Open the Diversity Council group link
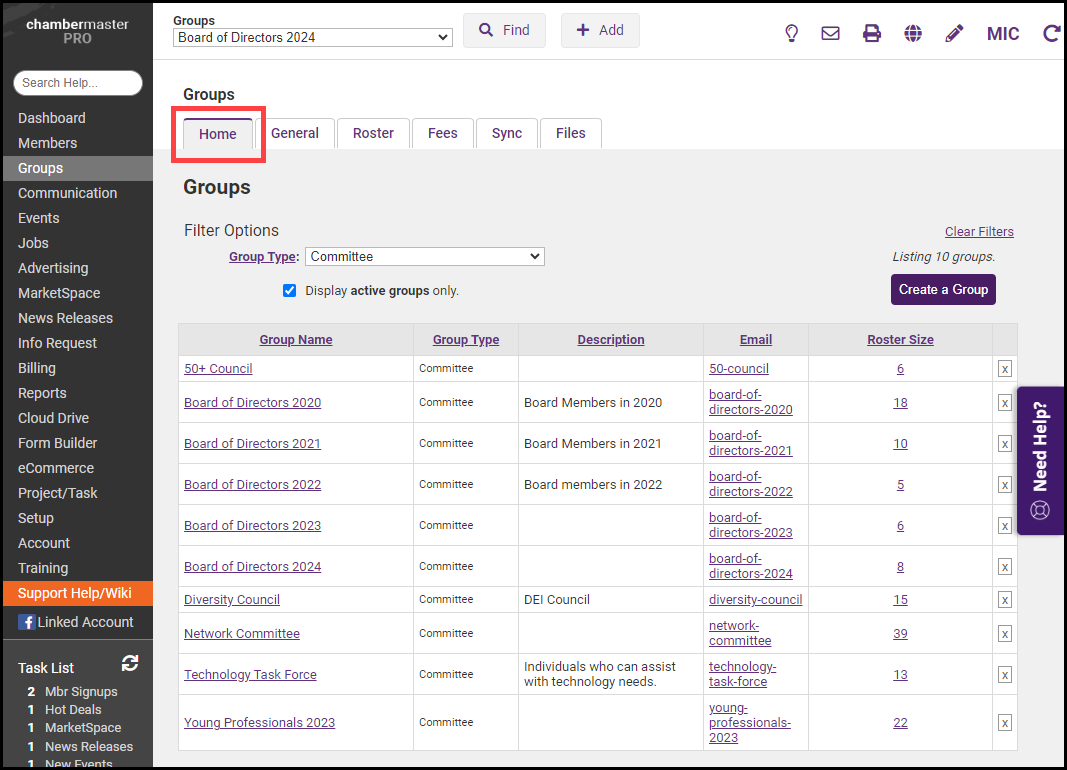This screenshot has width=1067, height=770. [x=232, y=600]
